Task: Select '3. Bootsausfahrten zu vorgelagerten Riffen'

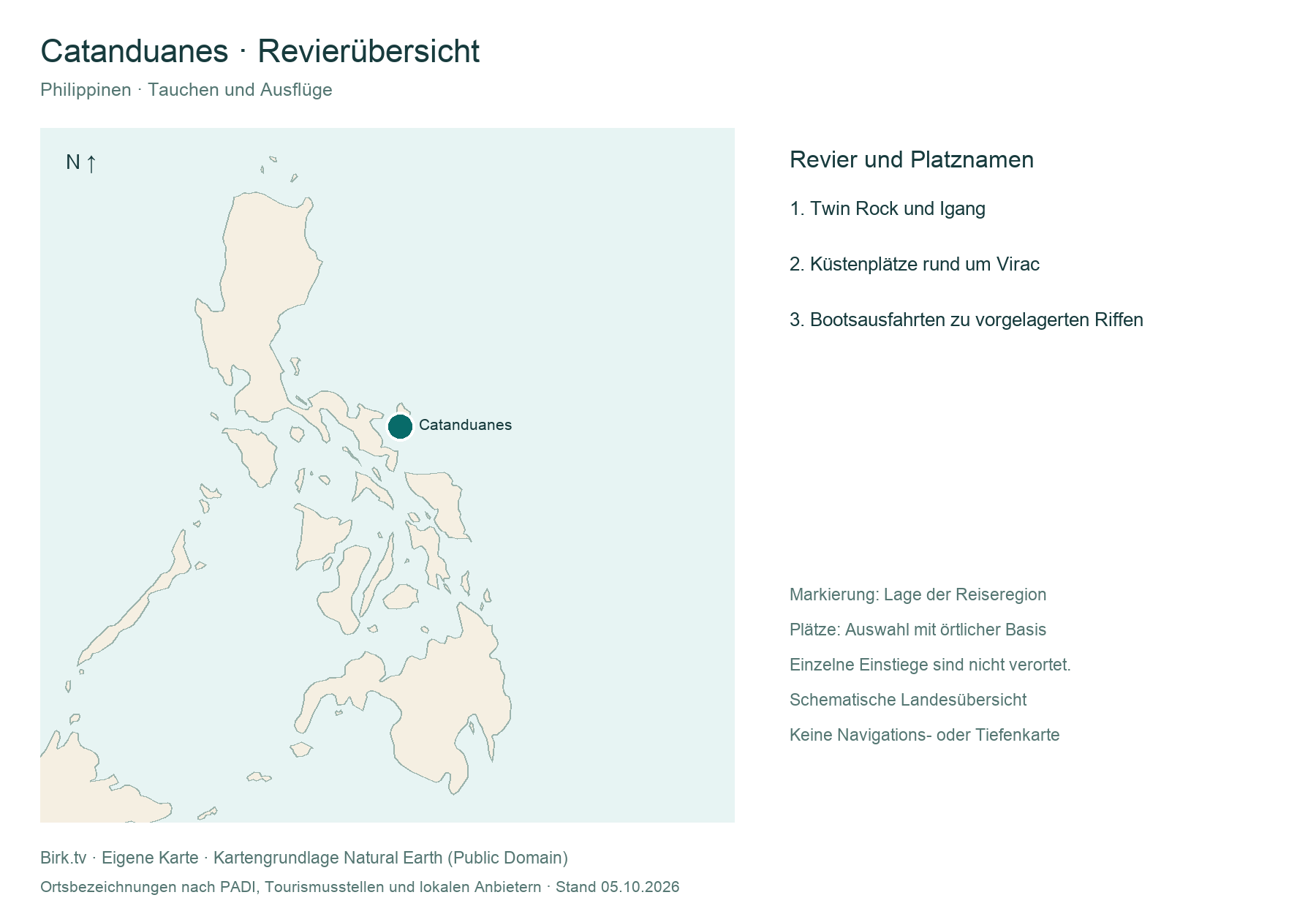Action: (967, 320)
